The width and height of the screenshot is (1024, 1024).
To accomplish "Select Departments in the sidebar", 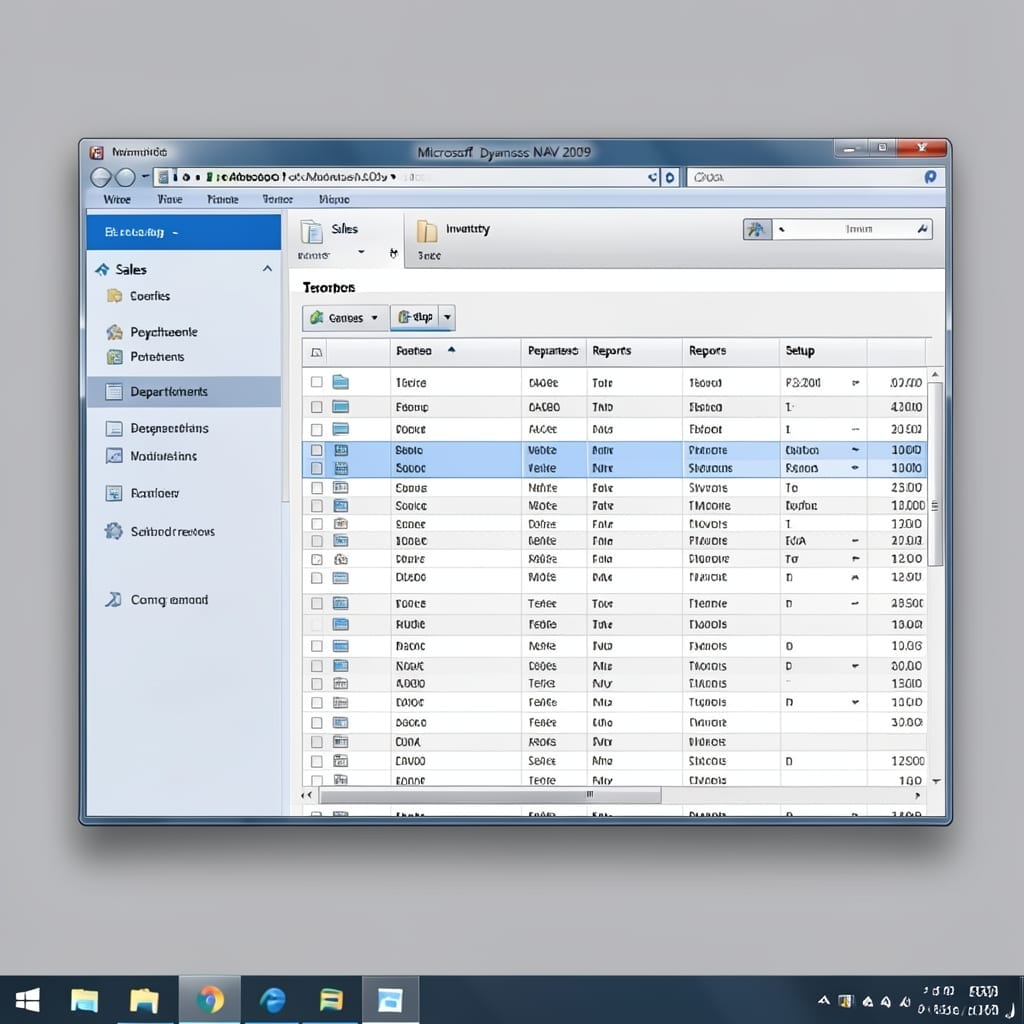I will coord(184,391).
